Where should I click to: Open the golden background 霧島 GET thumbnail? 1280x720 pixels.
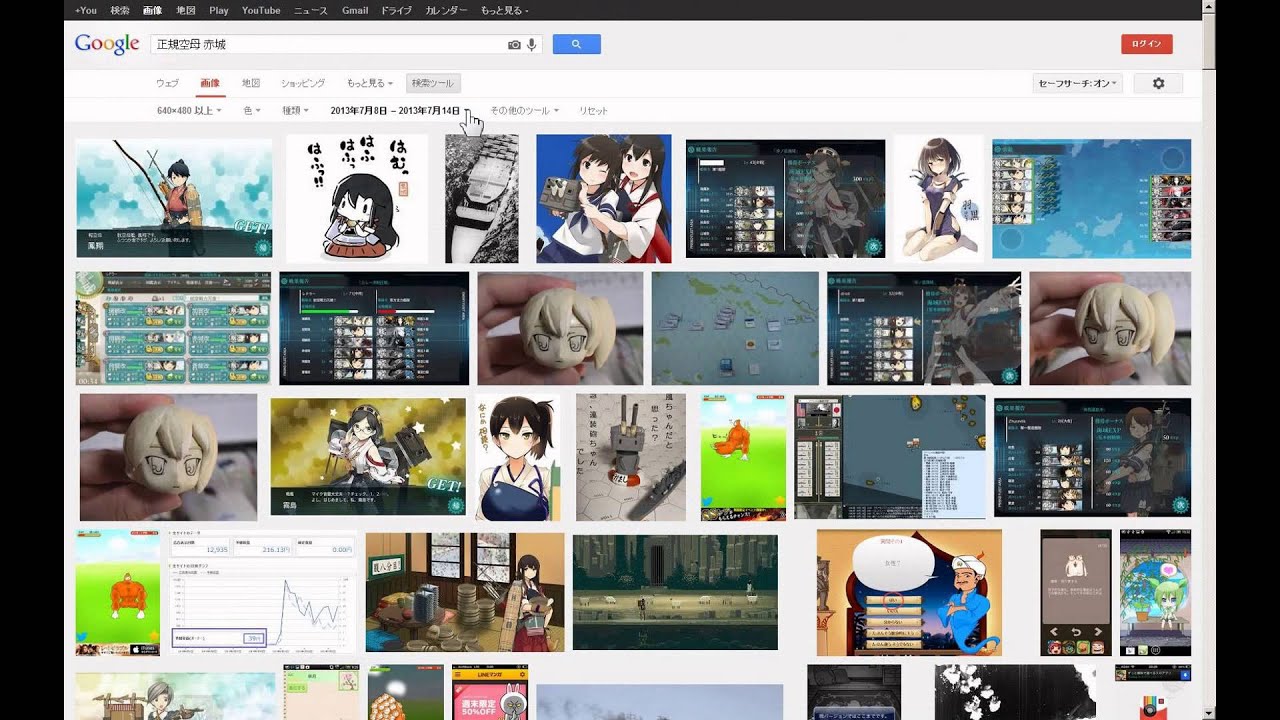point(368,456)
